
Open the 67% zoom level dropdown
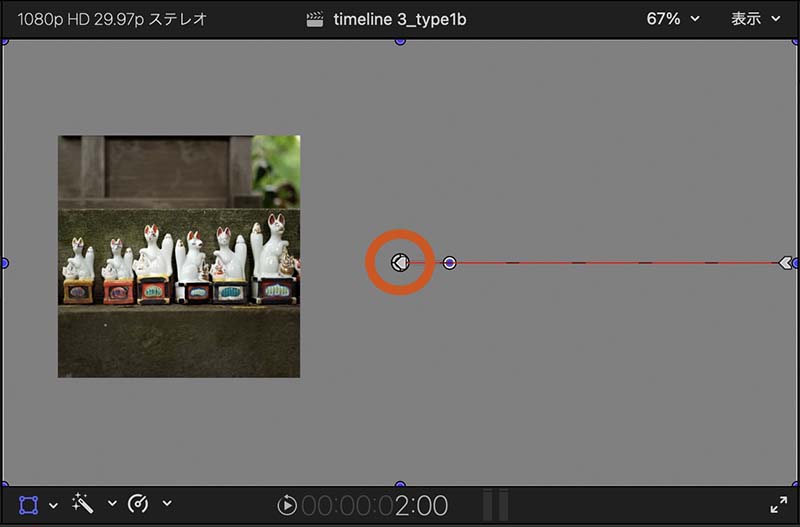point(672,19)
